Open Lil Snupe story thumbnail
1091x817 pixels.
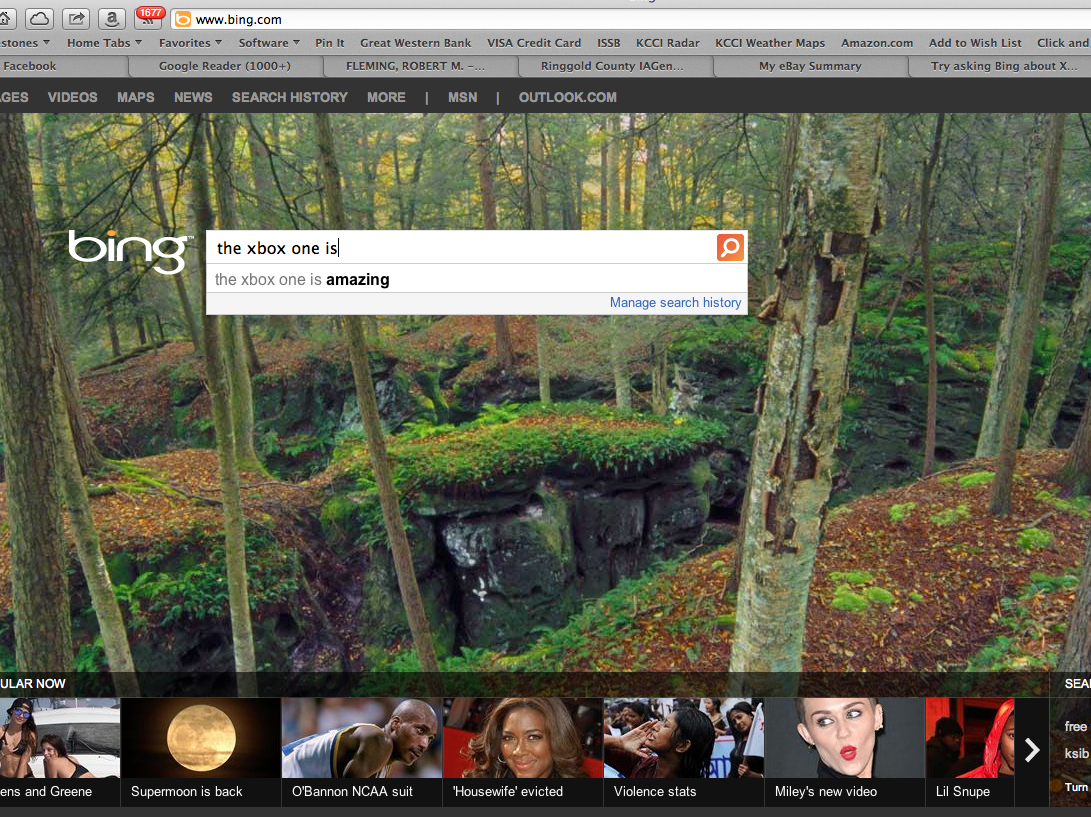970,752
